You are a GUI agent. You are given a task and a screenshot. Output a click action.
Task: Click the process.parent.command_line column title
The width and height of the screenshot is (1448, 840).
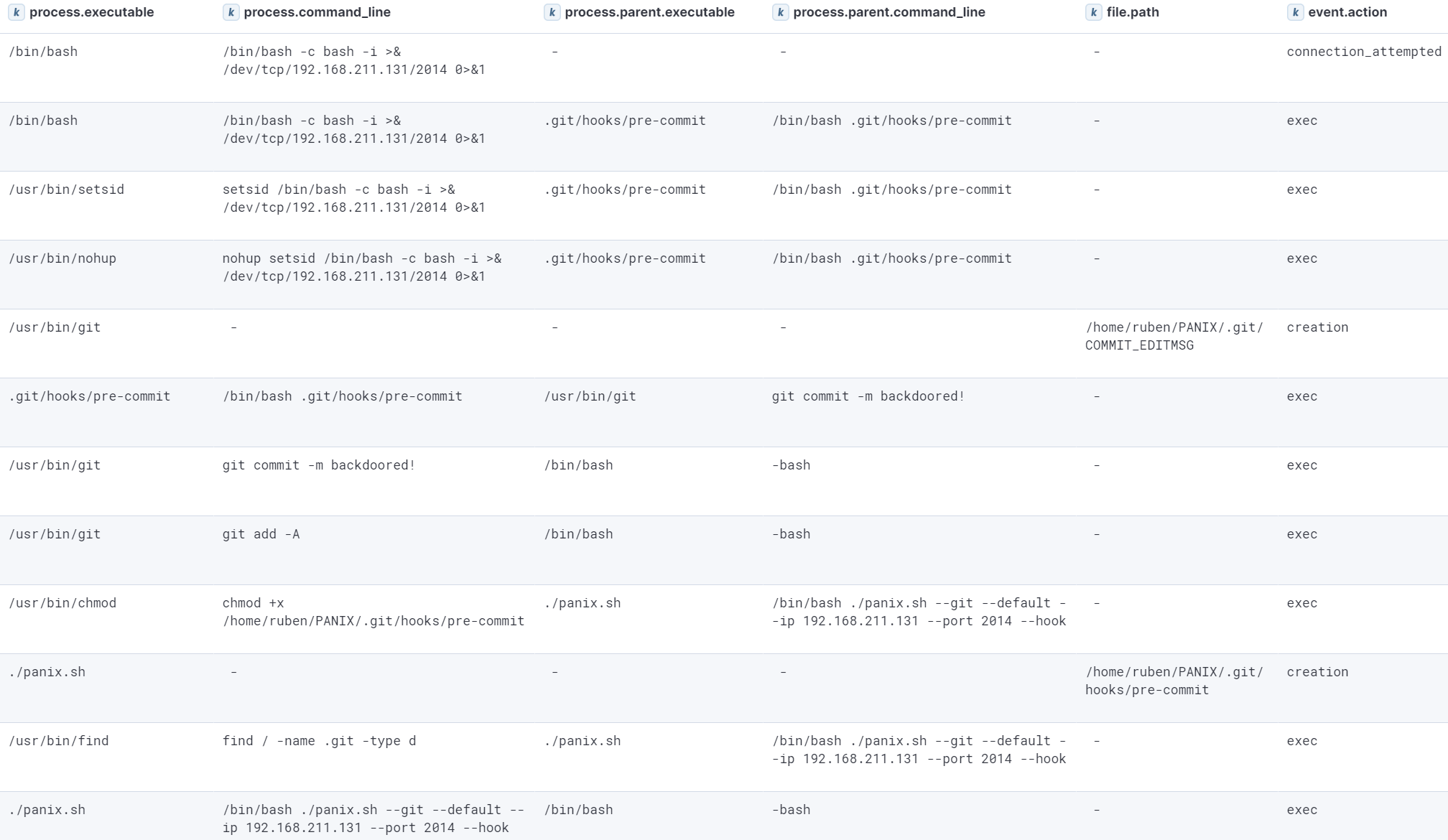(888, 12)
